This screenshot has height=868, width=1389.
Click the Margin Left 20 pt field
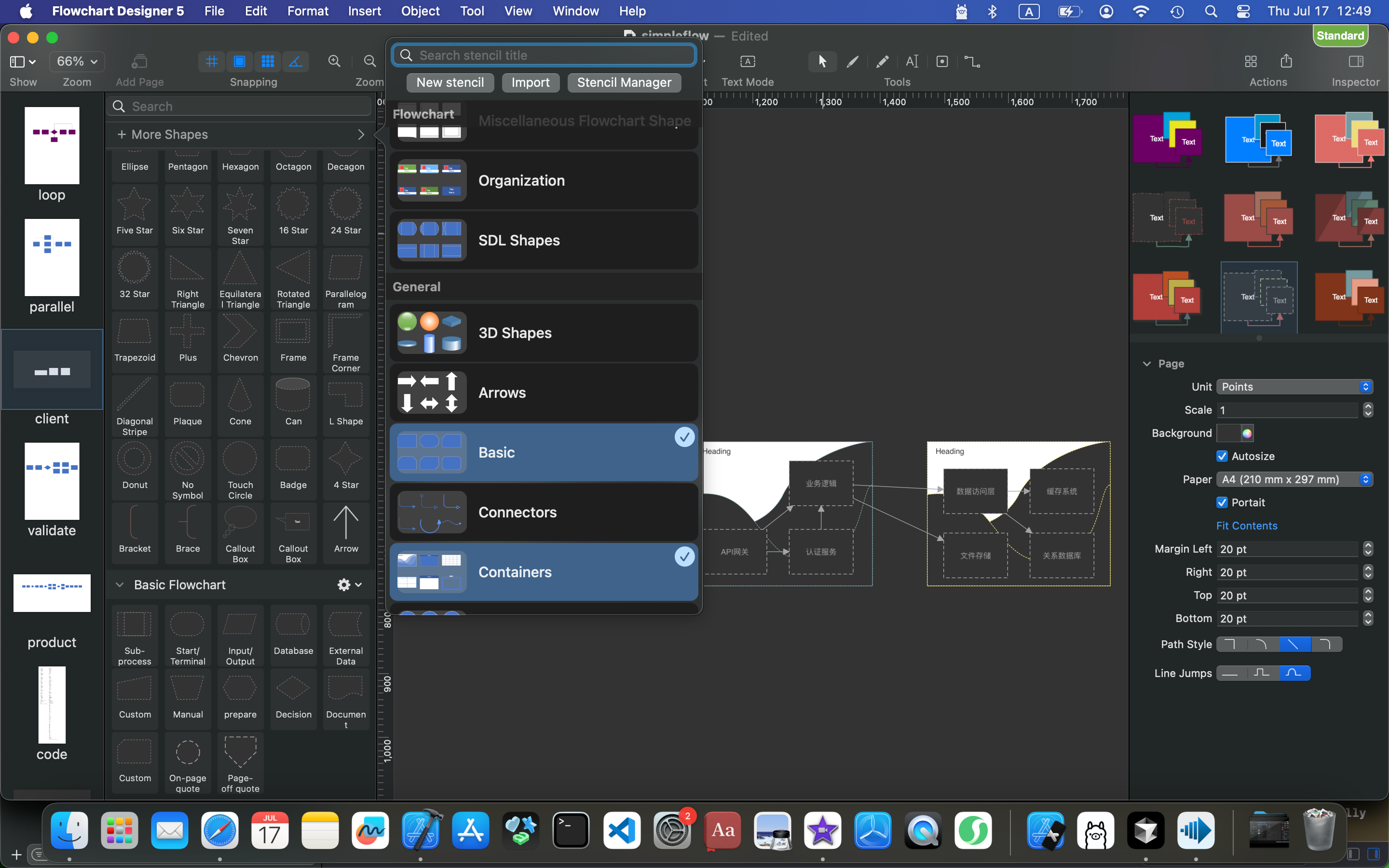(1287, 549)
